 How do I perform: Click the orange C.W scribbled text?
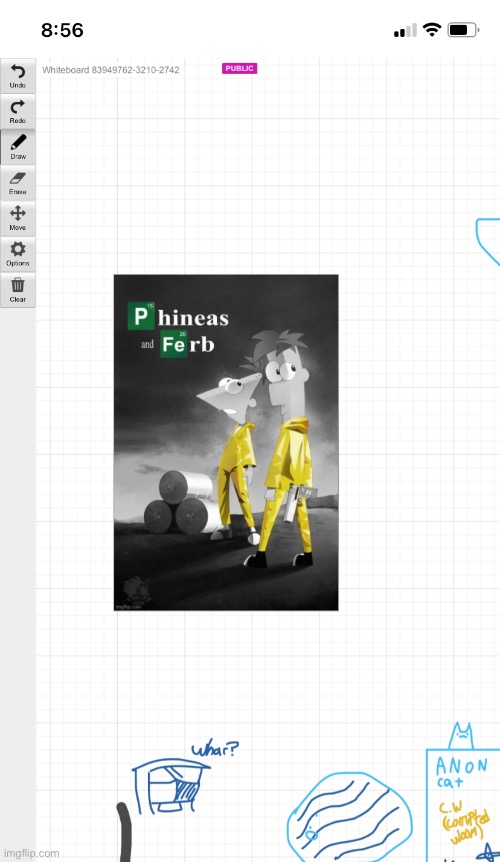coord(464,822)
